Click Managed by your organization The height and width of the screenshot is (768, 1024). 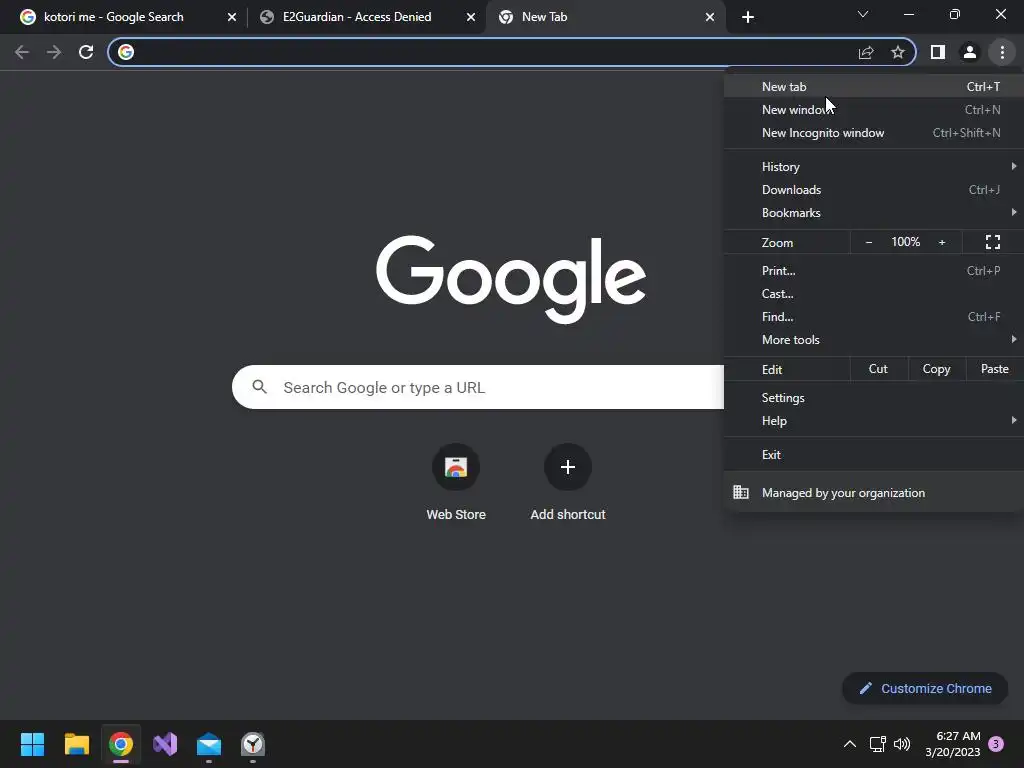(x=874, y=493)
